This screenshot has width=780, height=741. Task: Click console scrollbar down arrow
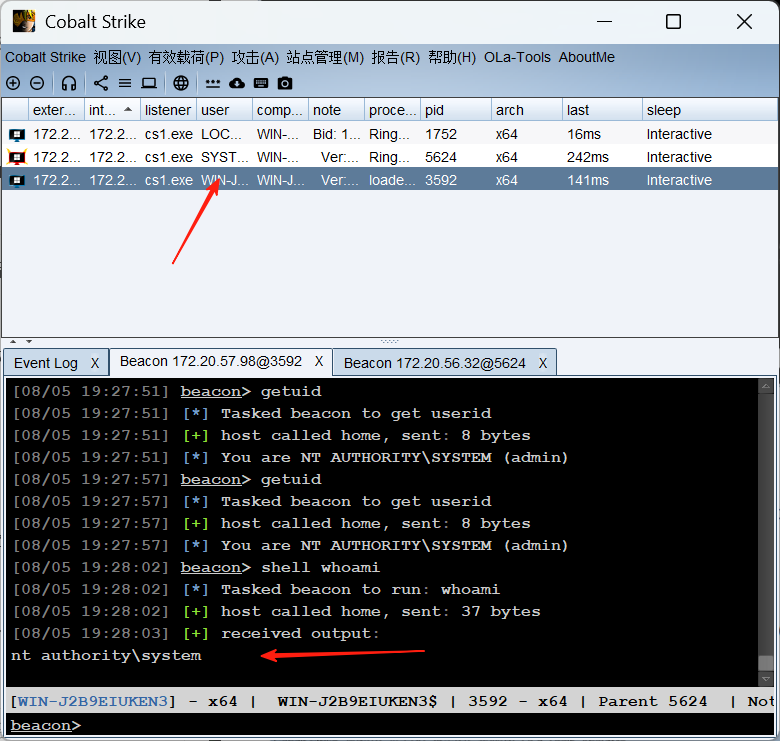(766, 679)
